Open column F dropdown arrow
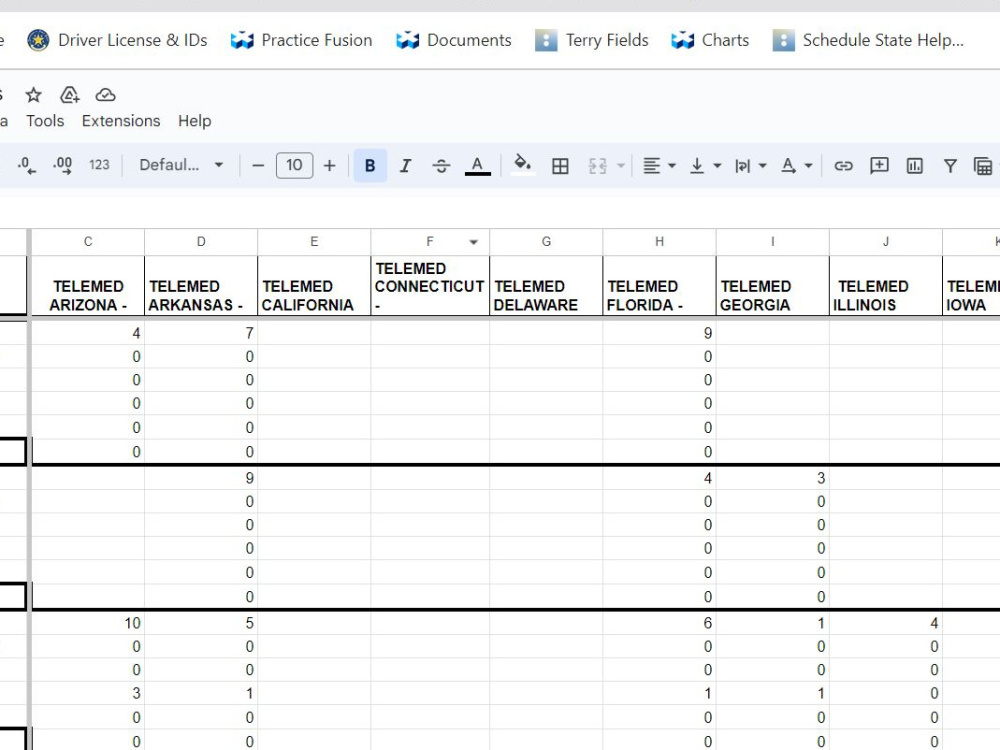Screen dimensions: 1000x750 pyautogui.click(x=473, y=242)
